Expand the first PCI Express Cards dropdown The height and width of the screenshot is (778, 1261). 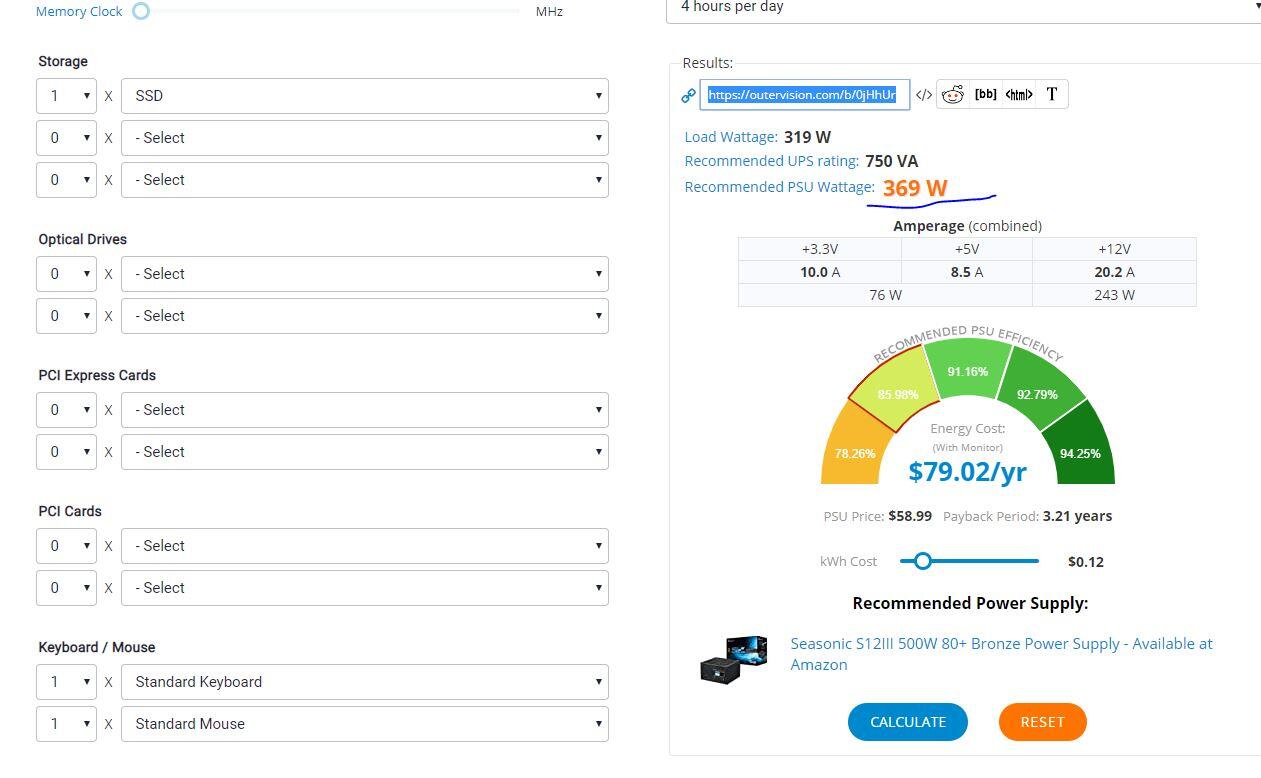[x=364, y=410]
